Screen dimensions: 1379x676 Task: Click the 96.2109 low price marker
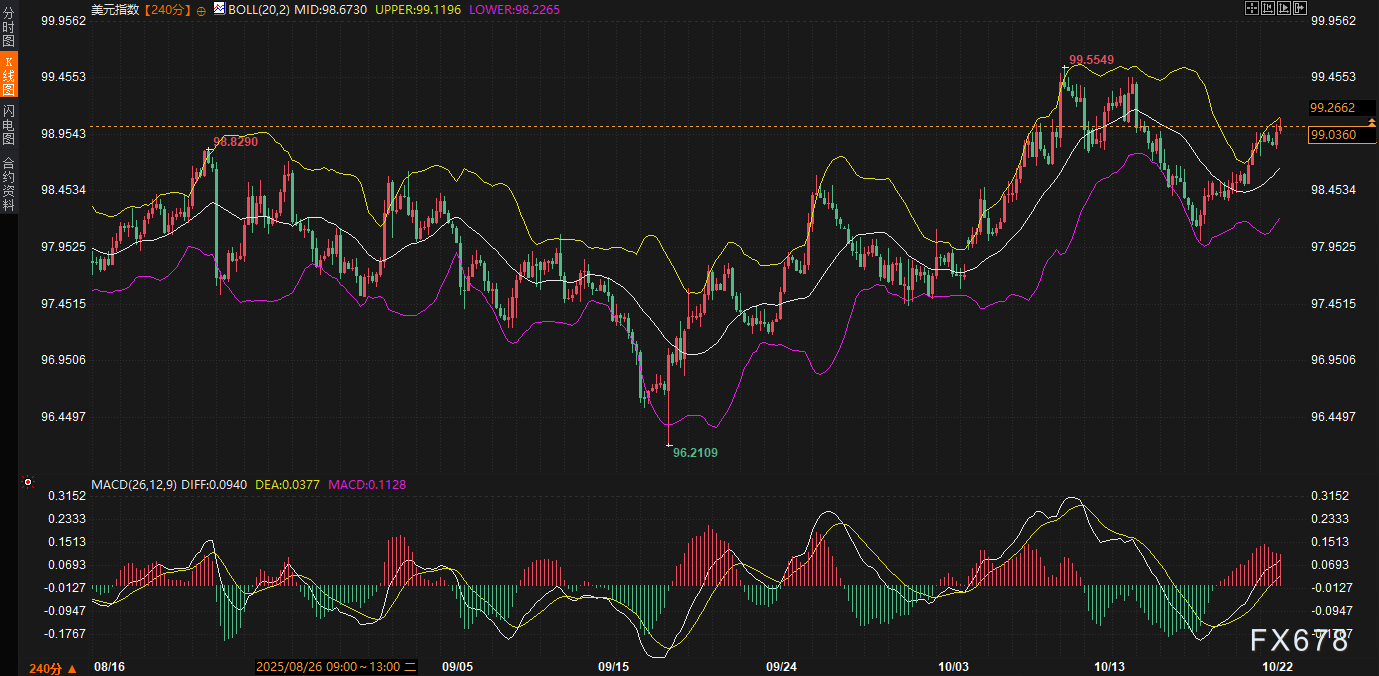694,452
